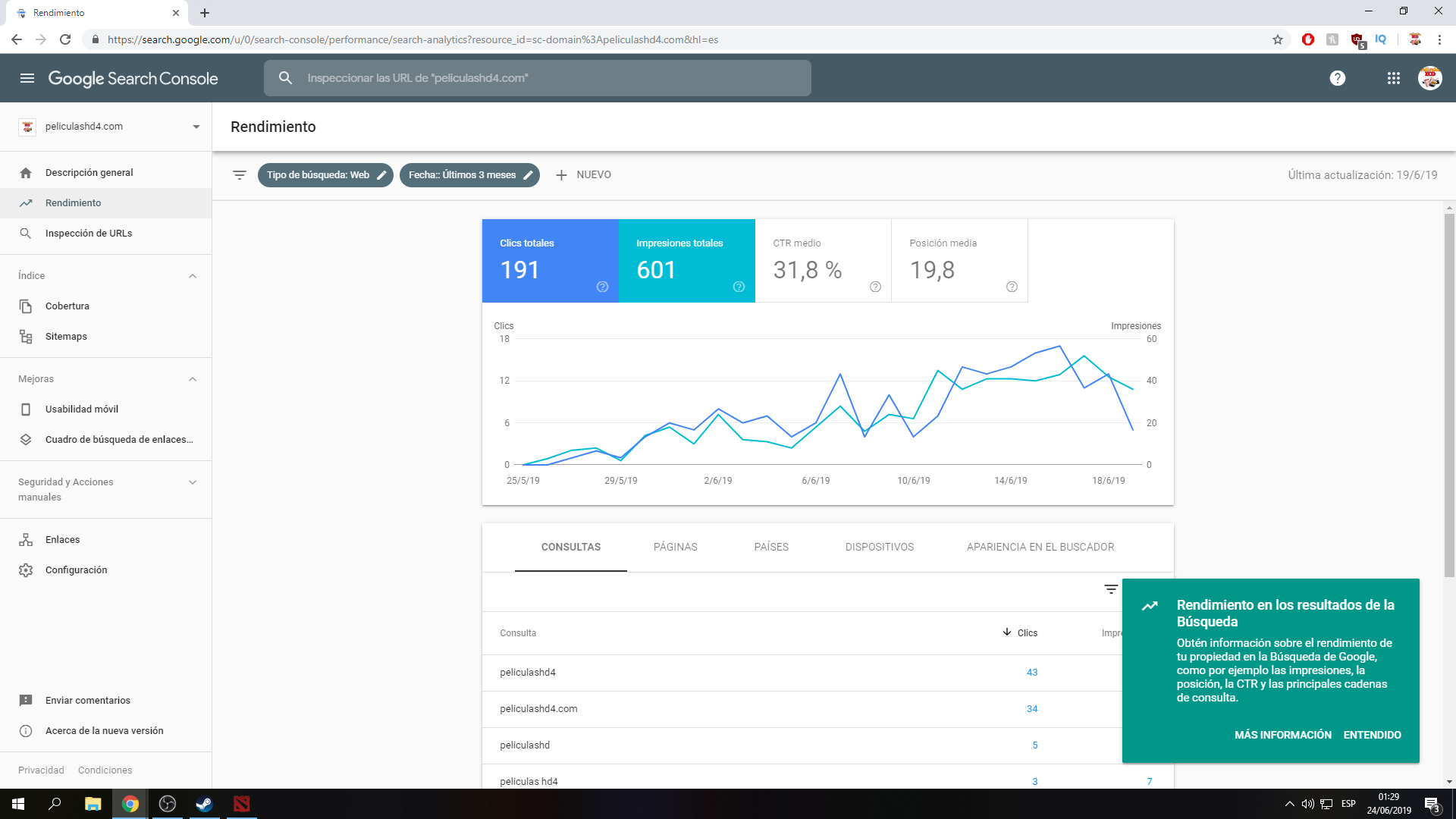Open the Condiciones link
1456x819 pixels.
coord(105,770)
